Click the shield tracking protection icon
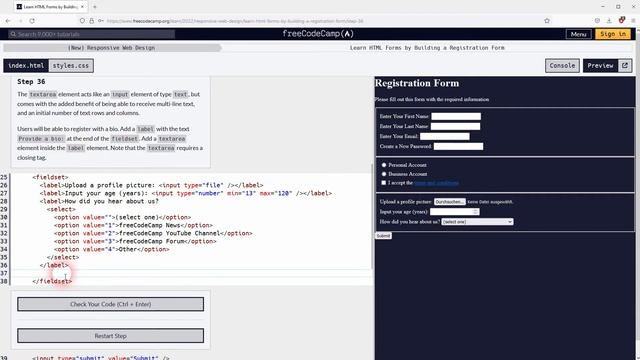Viewport: 640px width, 360px height. pos(82,21)
